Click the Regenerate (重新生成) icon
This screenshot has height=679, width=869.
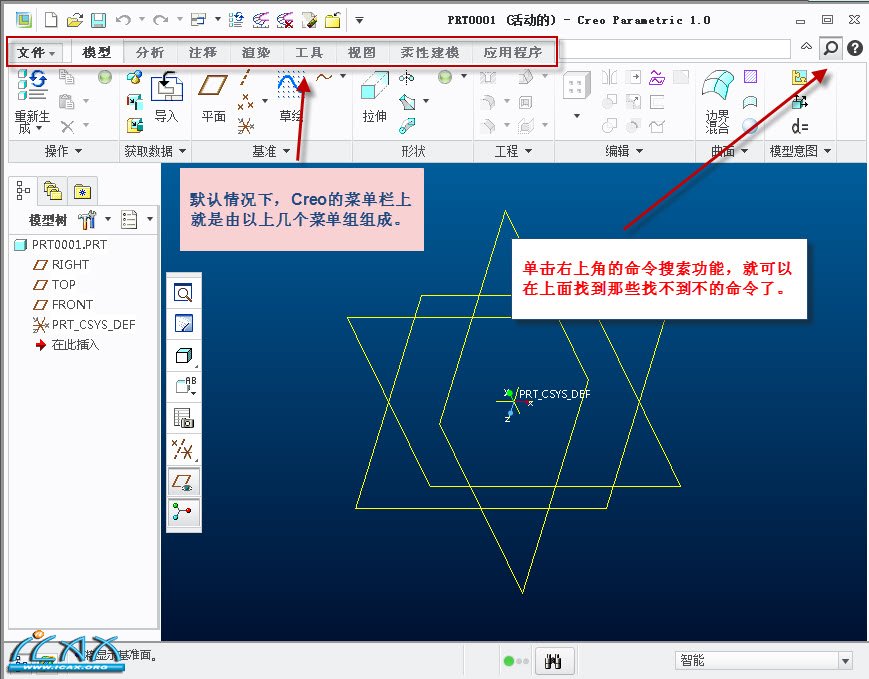32,101
